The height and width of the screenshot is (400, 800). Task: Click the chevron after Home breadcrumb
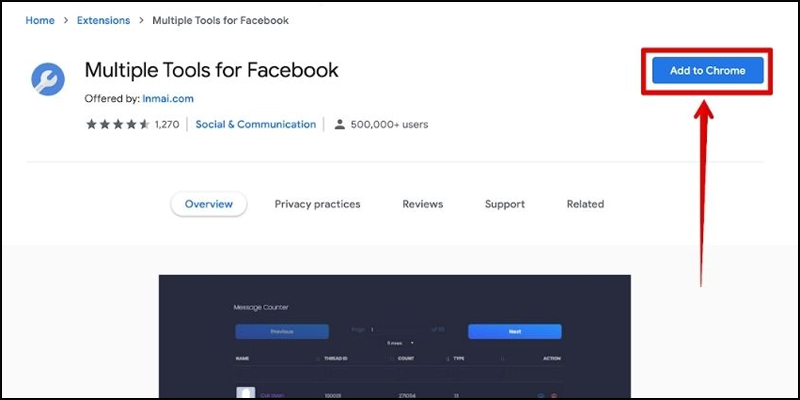click(x=66, y=20)
